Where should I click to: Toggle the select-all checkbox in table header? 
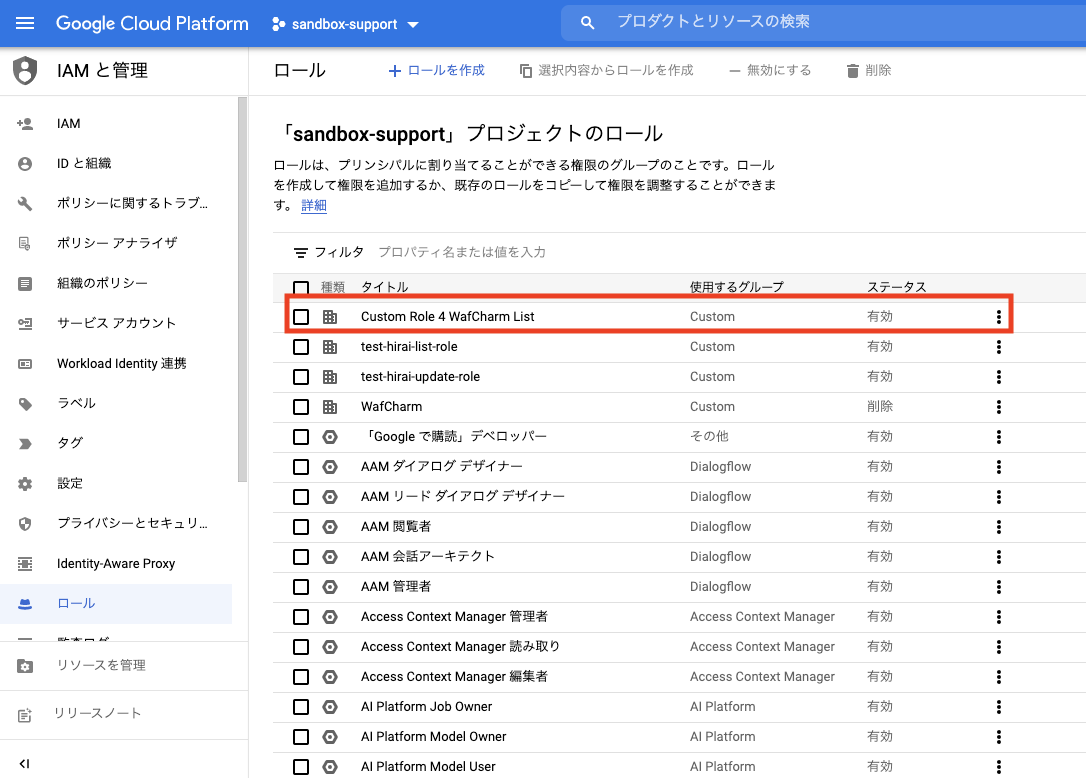[301, 288]
